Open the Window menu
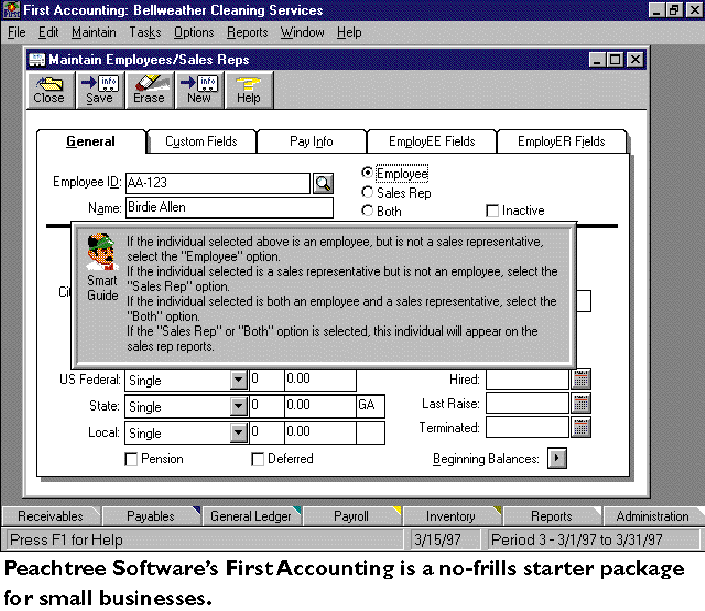The image size is (705, 611). [x=302, y=32]
